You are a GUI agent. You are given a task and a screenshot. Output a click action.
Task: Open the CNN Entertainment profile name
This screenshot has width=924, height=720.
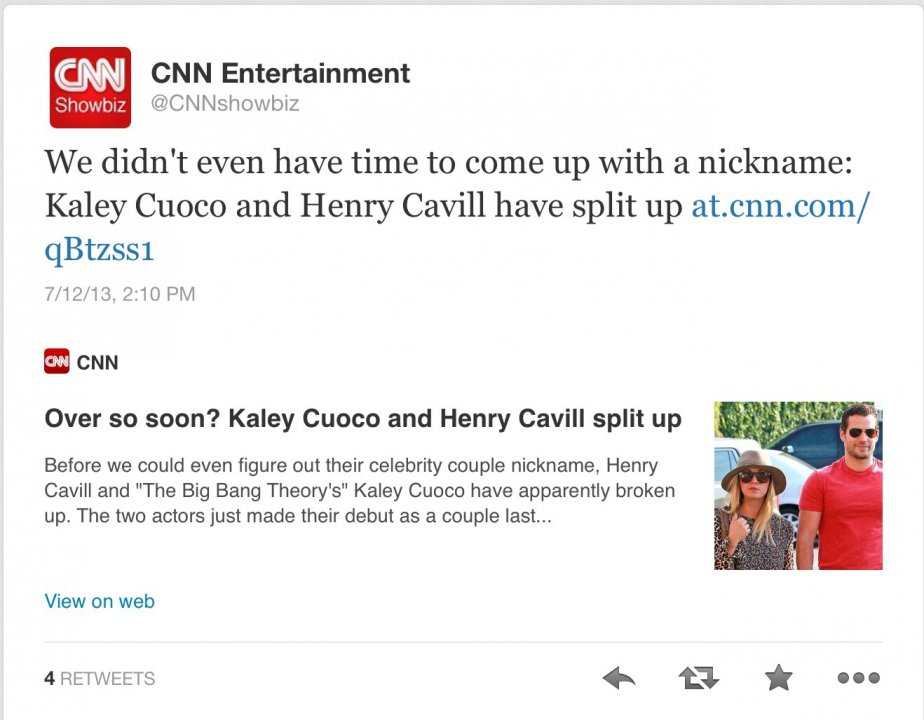tap(280, 74)
